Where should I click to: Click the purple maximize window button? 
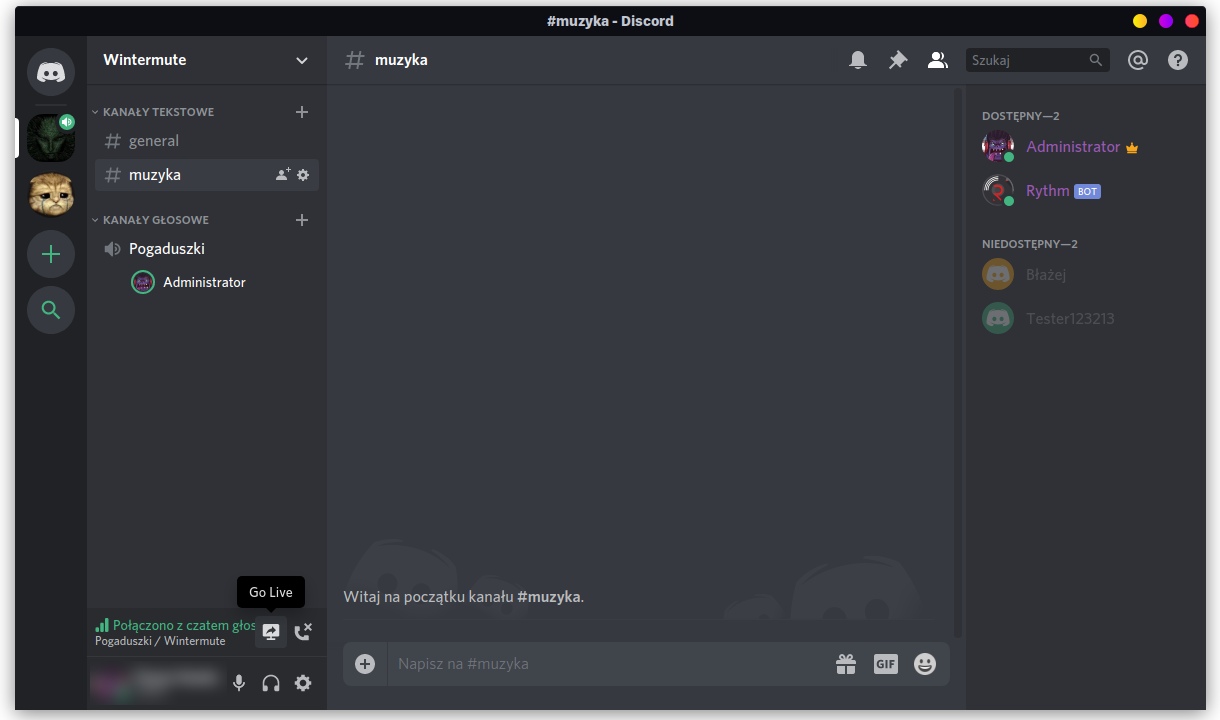click(1166, 21)
